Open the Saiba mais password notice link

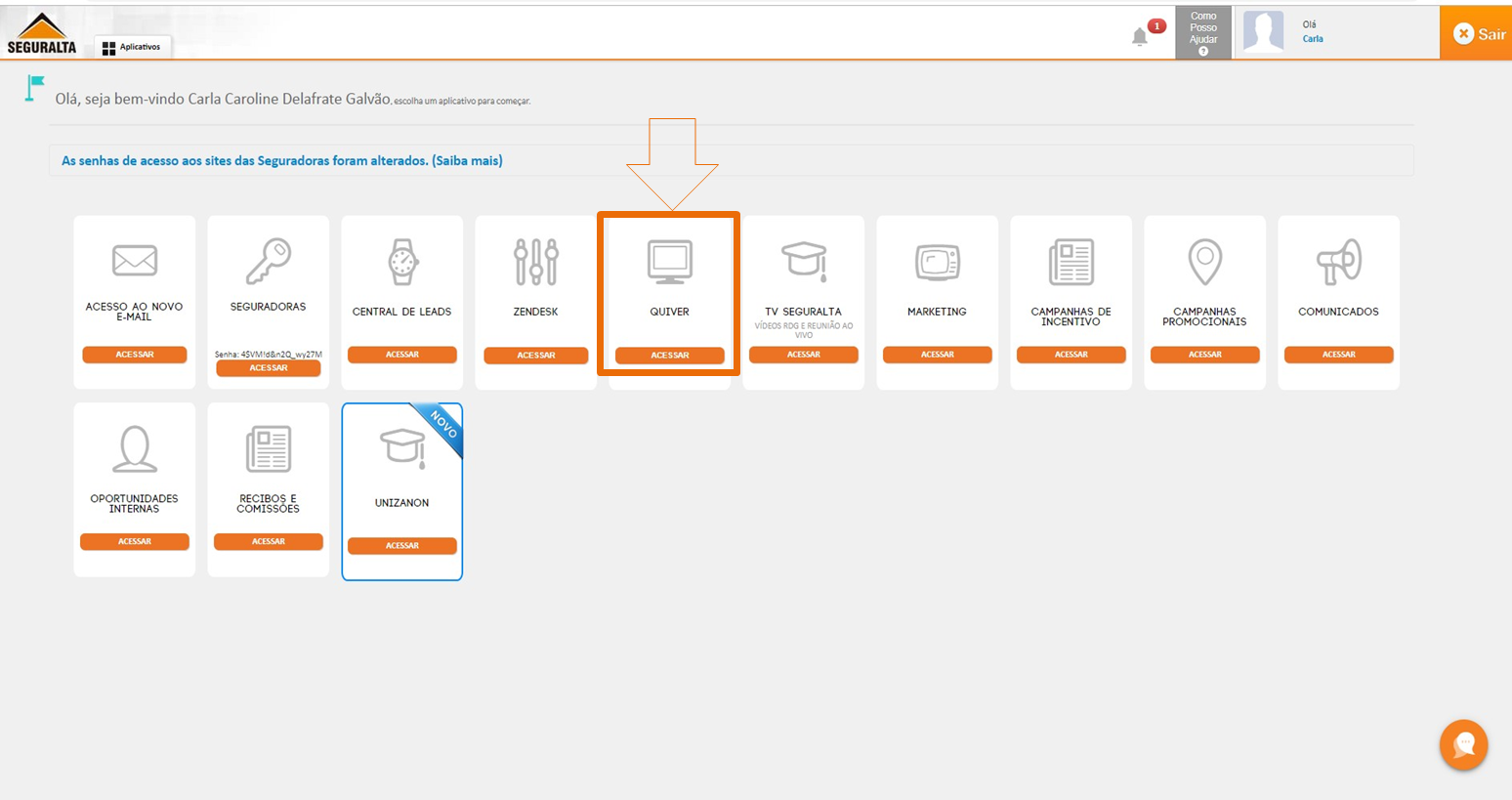(x=467, y=160)
